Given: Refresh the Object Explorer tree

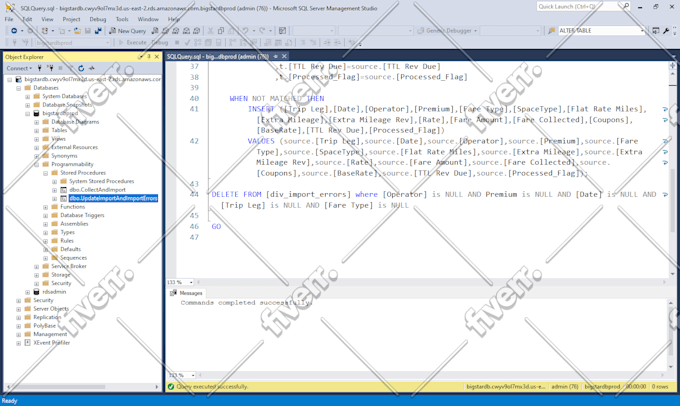Looking at the screenshot, I should (81, 68).
